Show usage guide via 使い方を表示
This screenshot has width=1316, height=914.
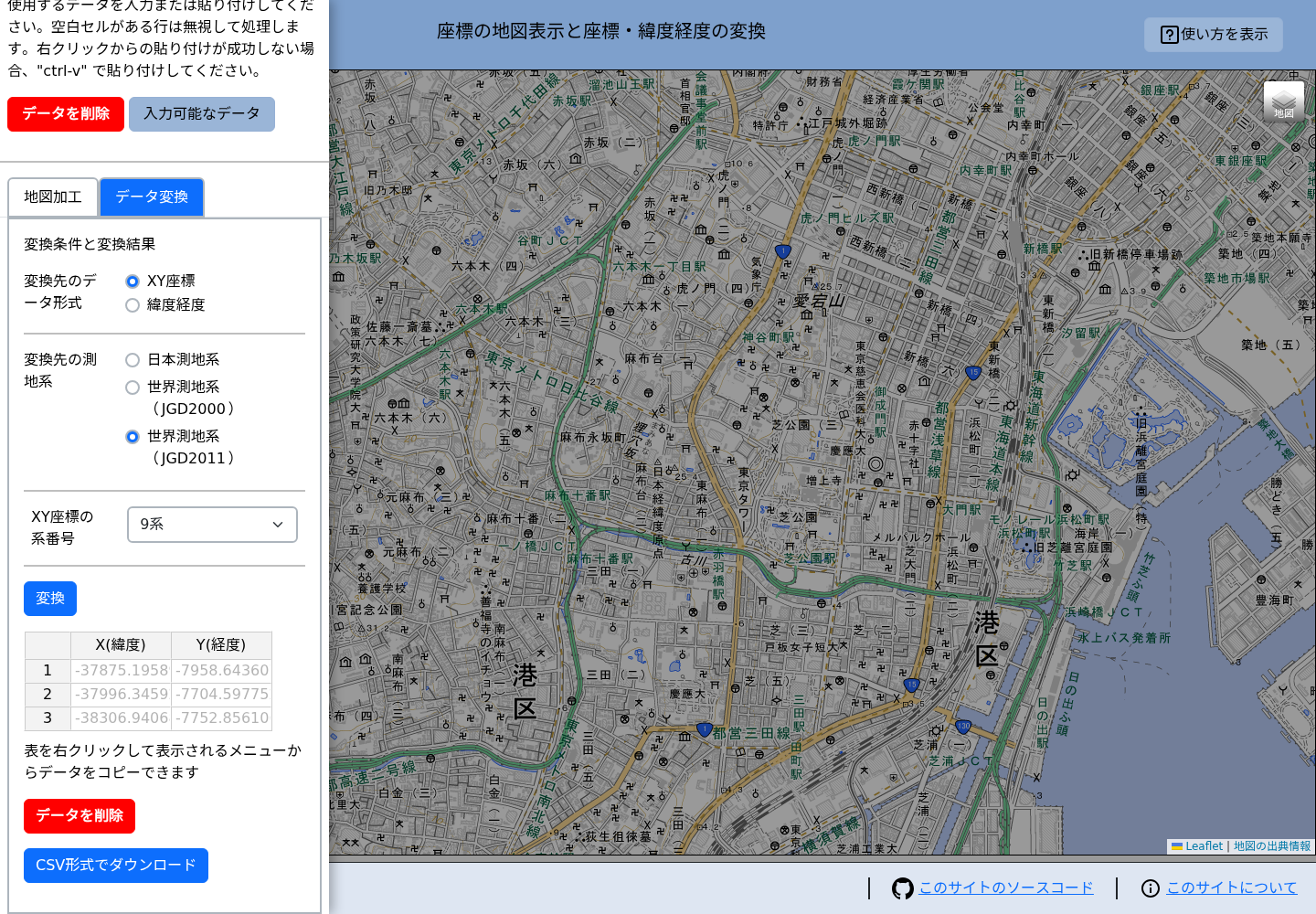pos(1214,35)
